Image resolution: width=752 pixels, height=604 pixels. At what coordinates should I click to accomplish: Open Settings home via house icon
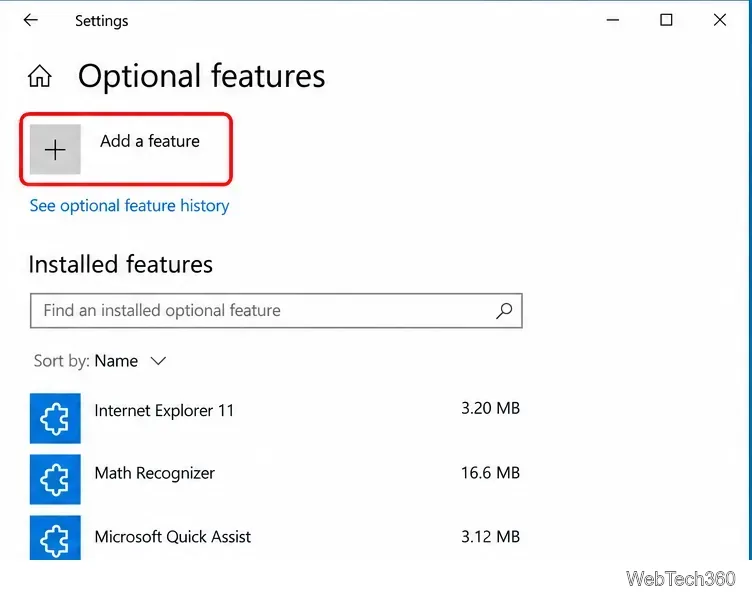click(39, 76)
